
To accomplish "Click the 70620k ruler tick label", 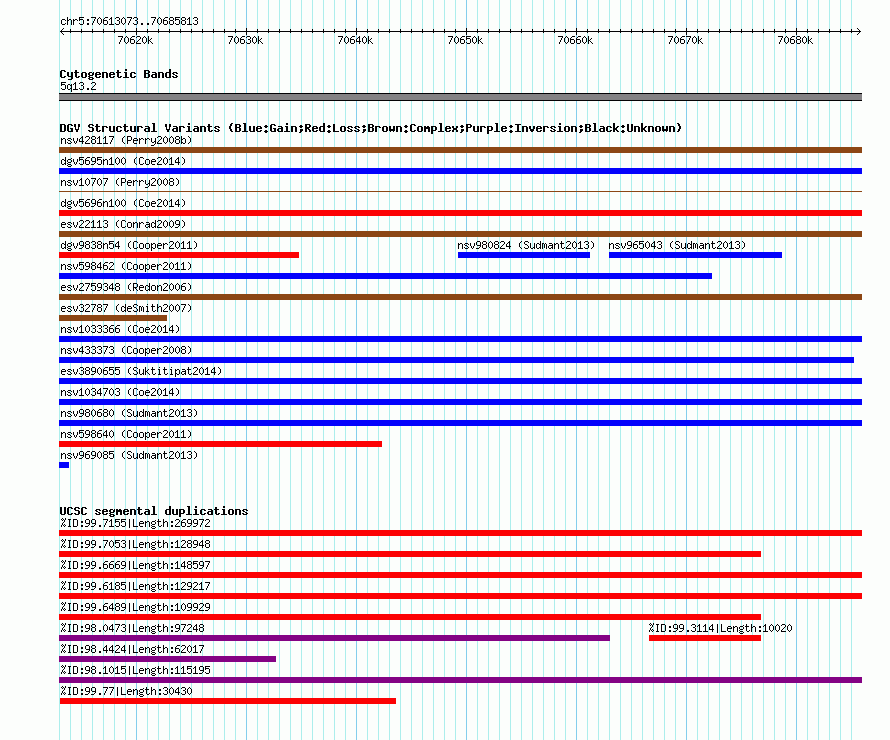I will coord(135,40).
